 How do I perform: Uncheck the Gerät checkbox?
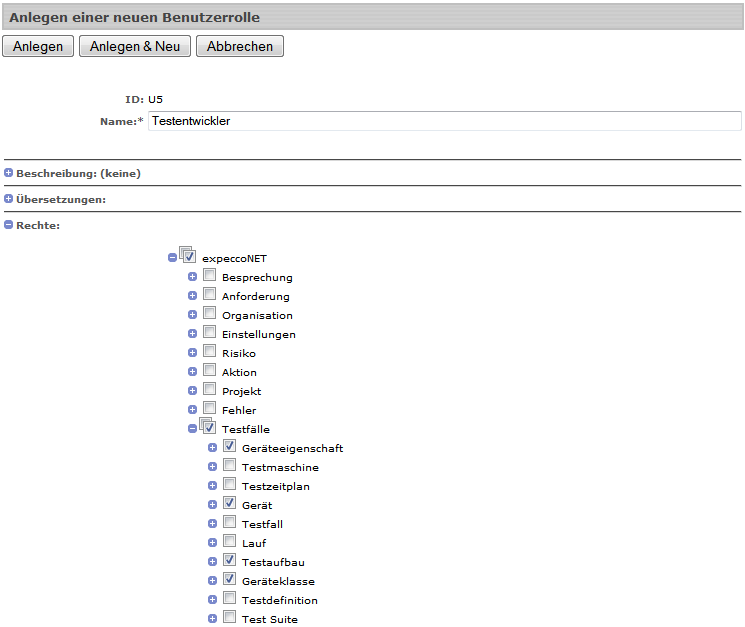tap(230, 504)
